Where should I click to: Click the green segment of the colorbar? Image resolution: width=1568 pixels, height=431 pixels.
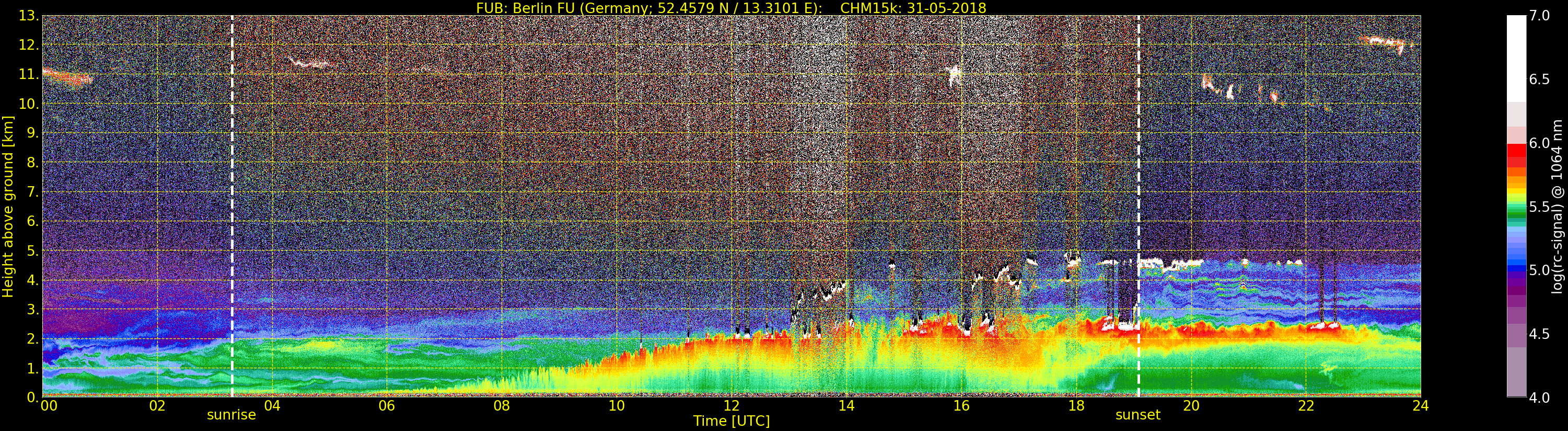[x=1516, y=211]
